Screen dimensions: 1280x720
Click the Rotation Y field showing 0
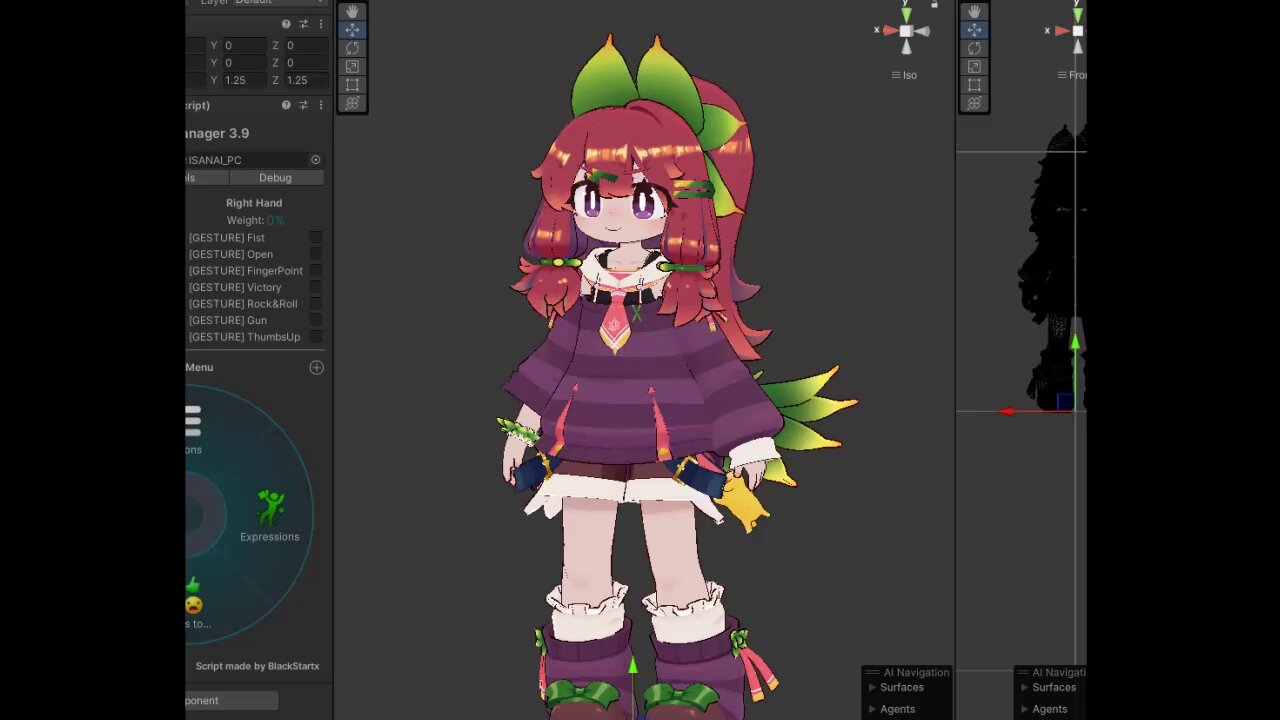pos(244,63)
